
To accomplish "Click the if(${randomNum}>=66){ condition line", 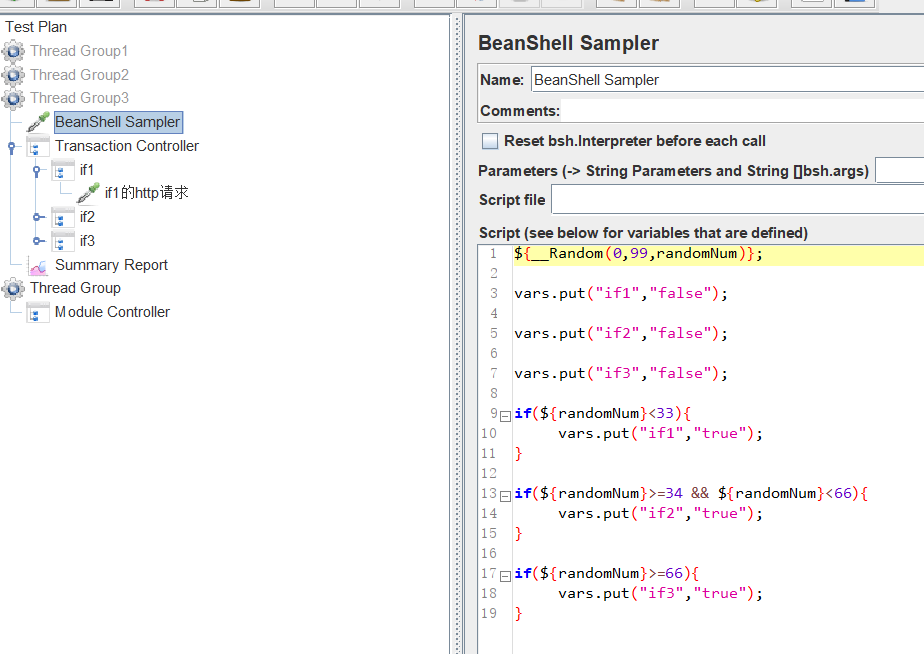I will coord(606,574).
